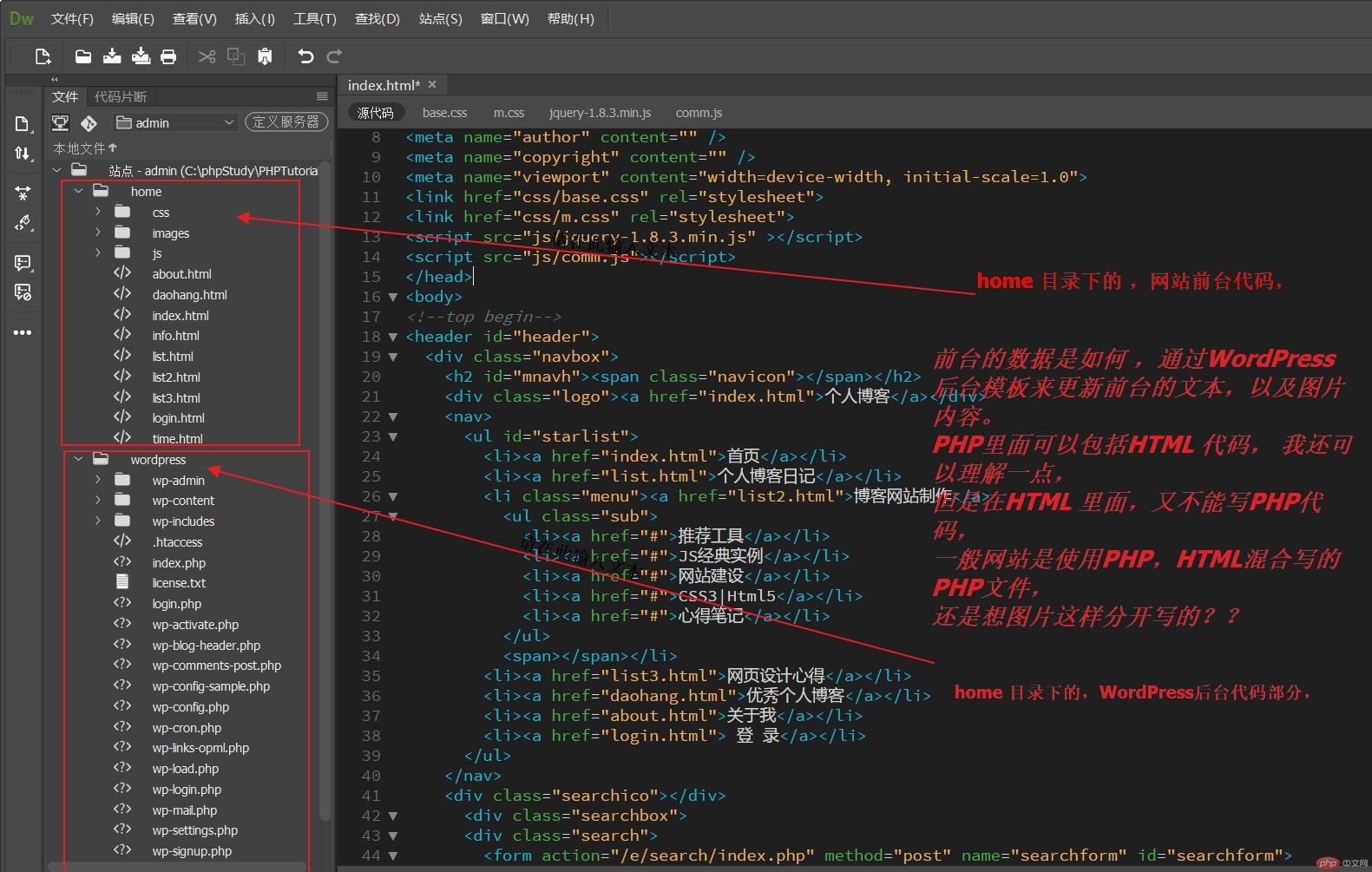Click the Open Documents icon in left sidebar
Image resolution: width=1372 pixels, height=872 pixels.
click(23, 124)
